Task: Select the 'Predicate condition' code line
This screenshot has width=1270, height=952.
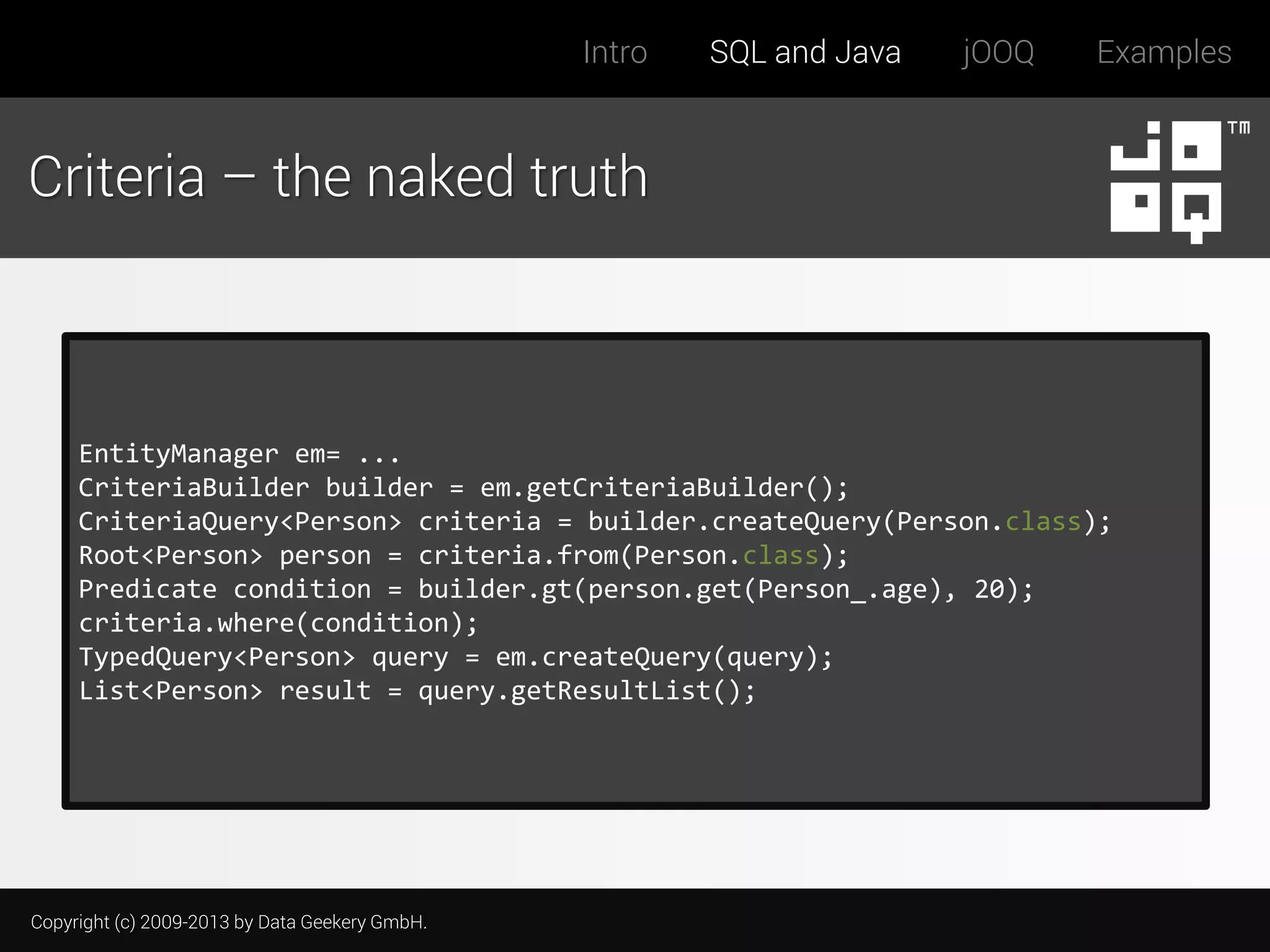Action: [x=556, y=589]
